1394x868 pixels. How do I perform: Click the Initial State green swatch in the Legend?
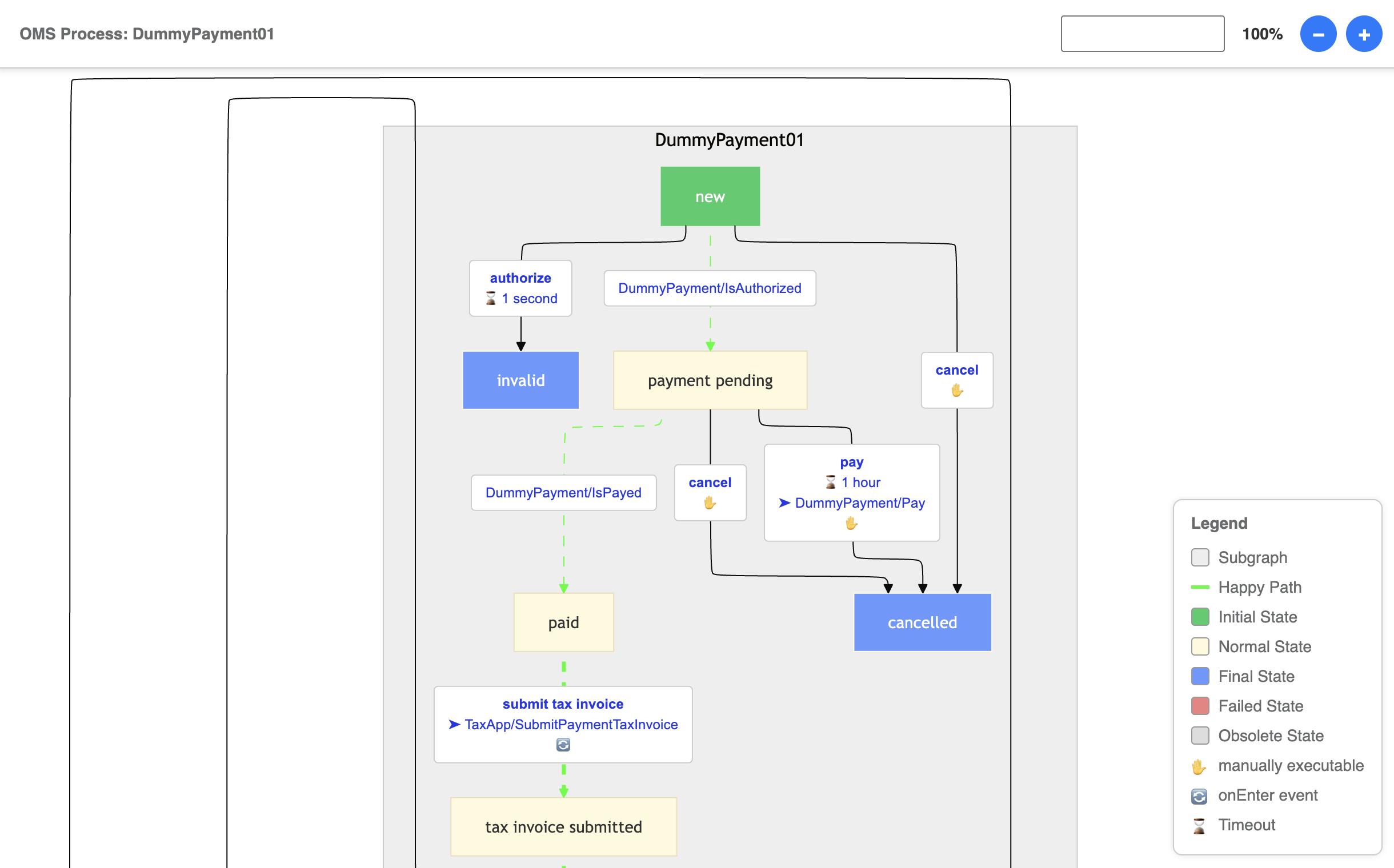click(x=1200, y=617)
